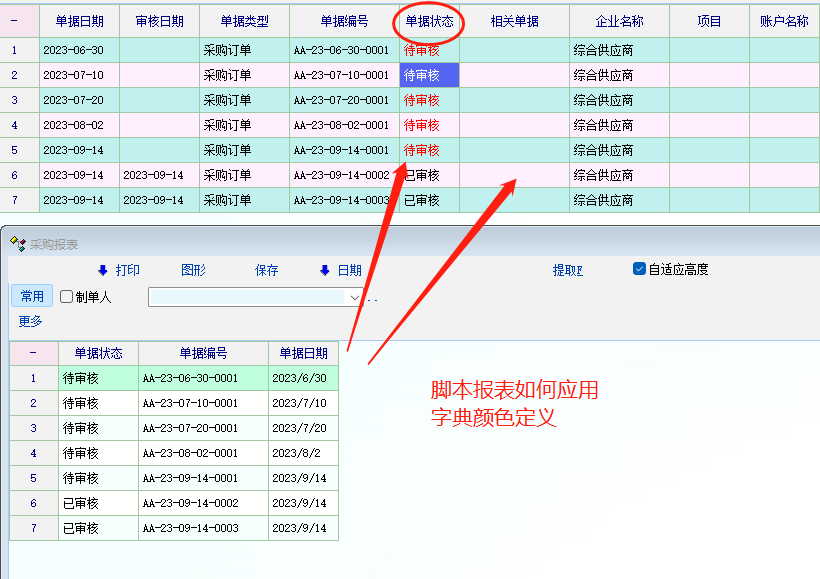Click 单据编号 header in the report grid
This screenshot has height=579, width=820.
tap(203, 353)
